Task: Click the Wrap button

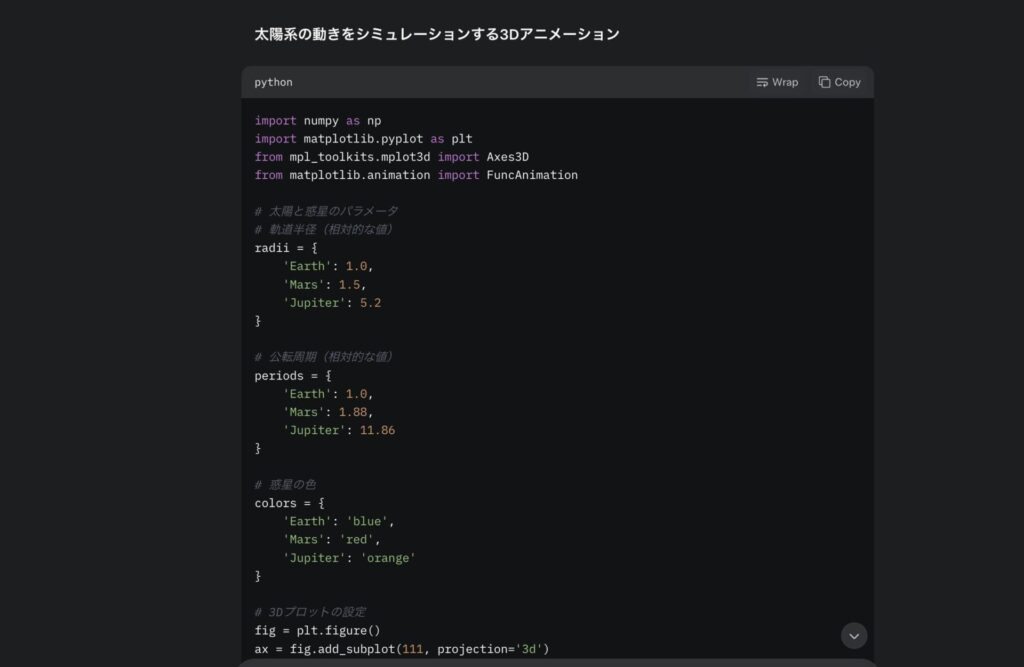Action: click(x=776, y=82)
